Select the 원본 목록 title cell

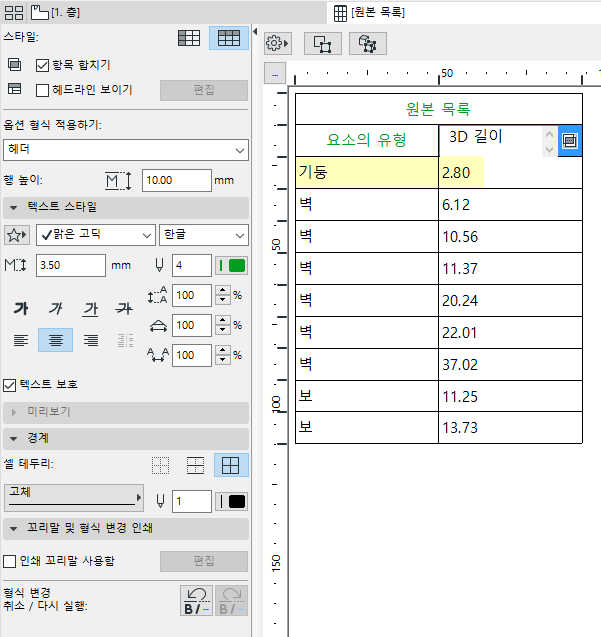coord(438,109)
